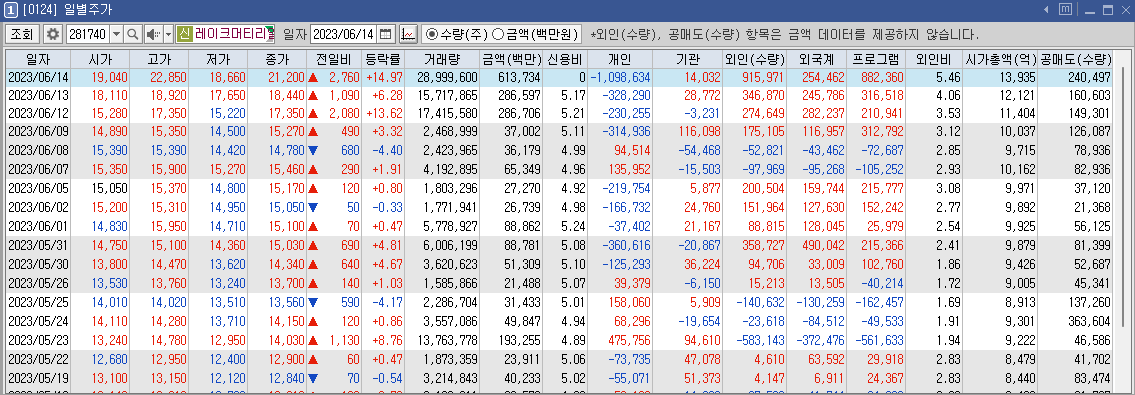This screenshot has width=1135, height=395.
Task: Select the 2023/06/09 date cell
Action: (x=38, y=132)
